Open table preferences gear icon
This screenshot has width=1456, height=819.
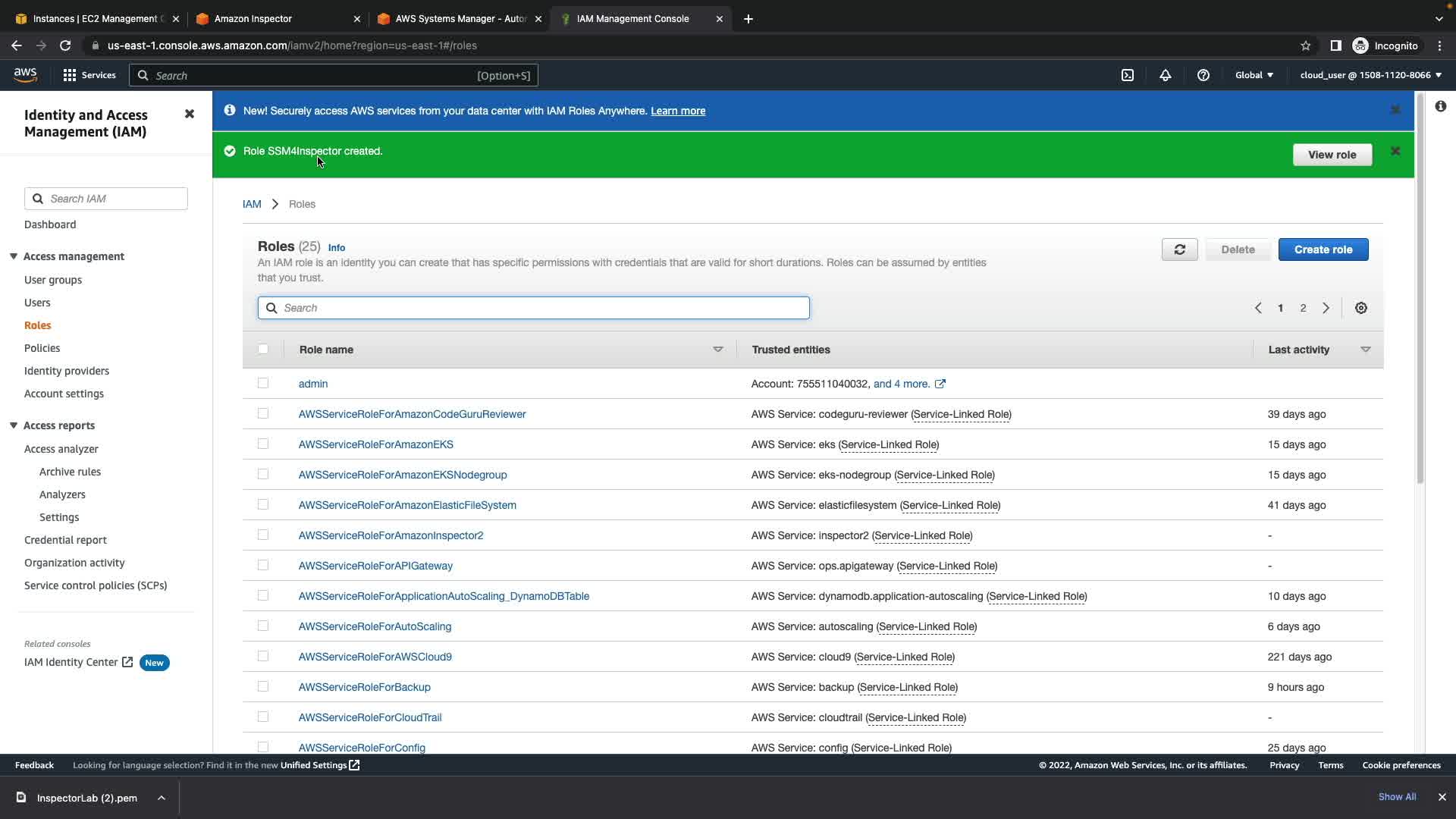point(1361,308)
